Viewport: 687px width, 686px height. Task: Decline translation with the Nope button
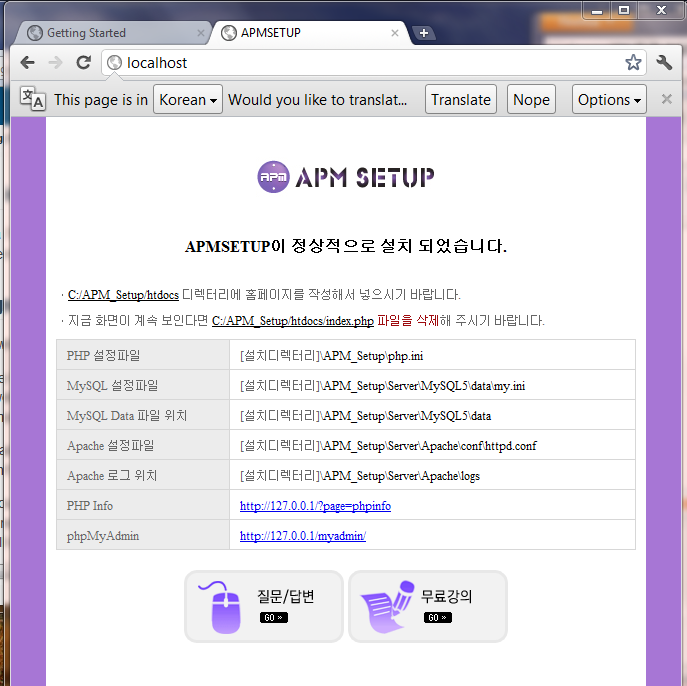531,99
